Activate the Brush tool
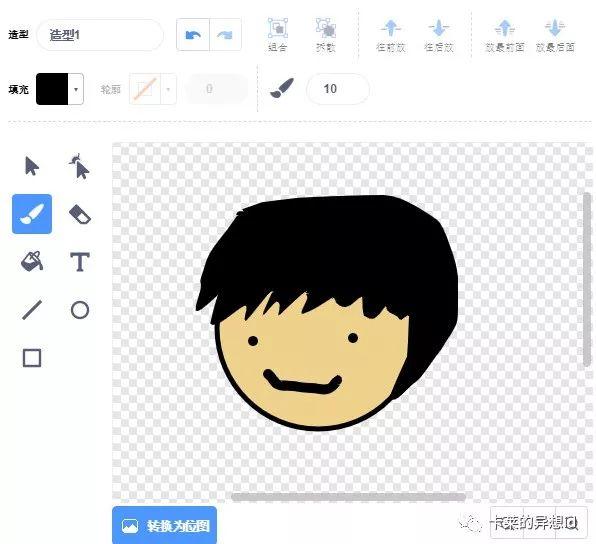This screenshot has width=596, height=544. pos(32,214)
